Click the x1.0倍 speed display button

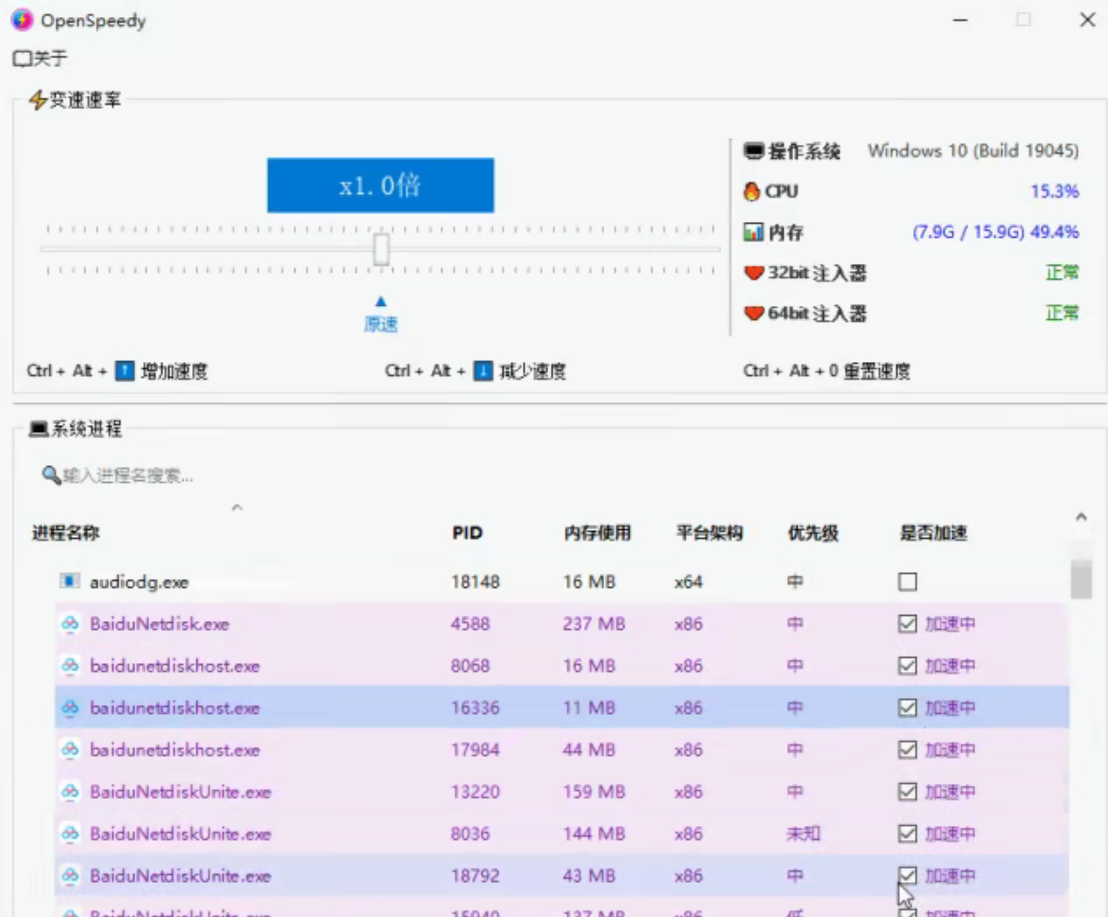(380, 185)
